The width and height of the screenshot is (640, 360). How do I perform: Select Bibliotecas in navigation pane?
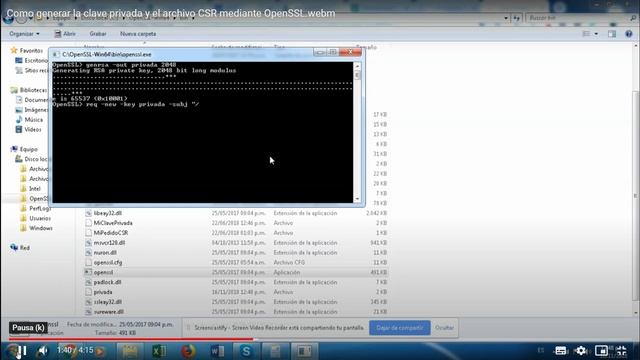[x=33, y=90]
